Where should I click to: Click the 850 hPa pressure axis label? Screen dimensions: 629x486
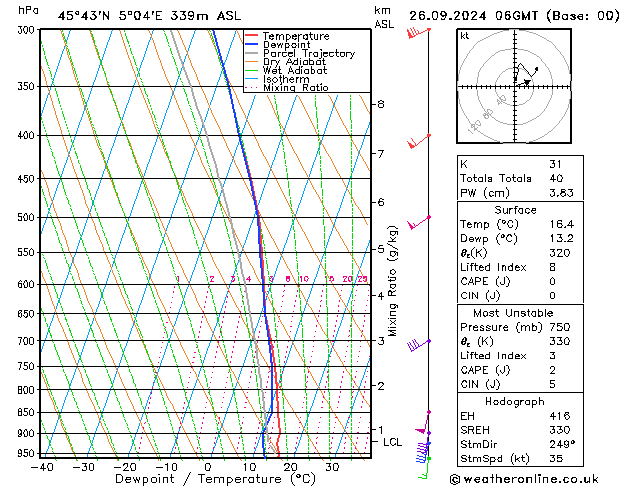(28, 413)
